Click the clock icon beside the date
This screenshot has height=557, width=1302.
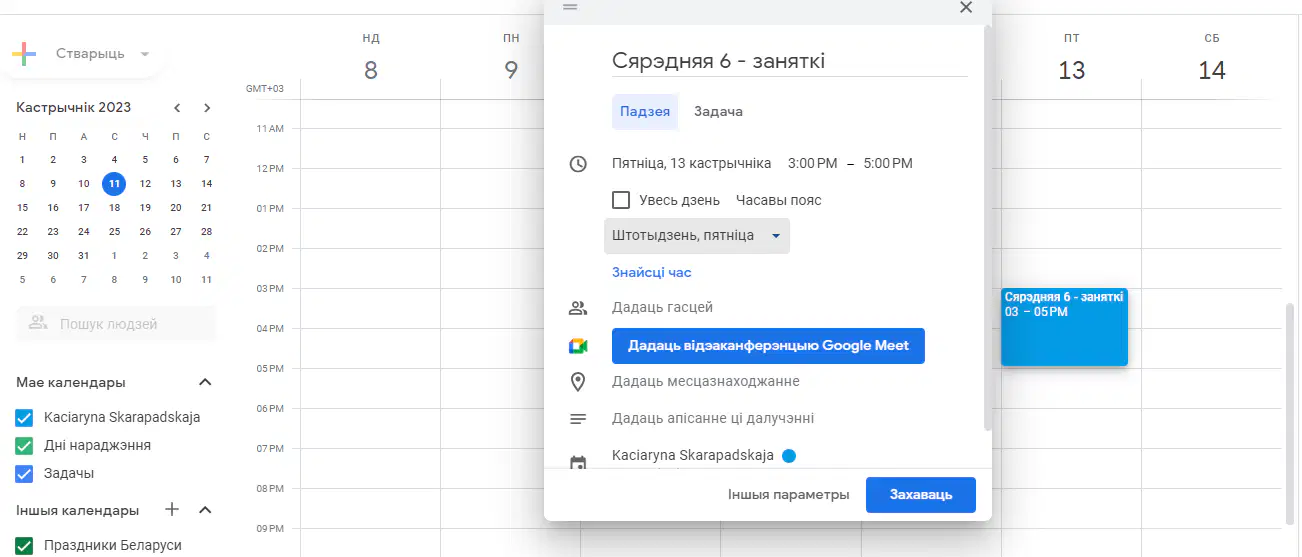(x=578, y=164)
